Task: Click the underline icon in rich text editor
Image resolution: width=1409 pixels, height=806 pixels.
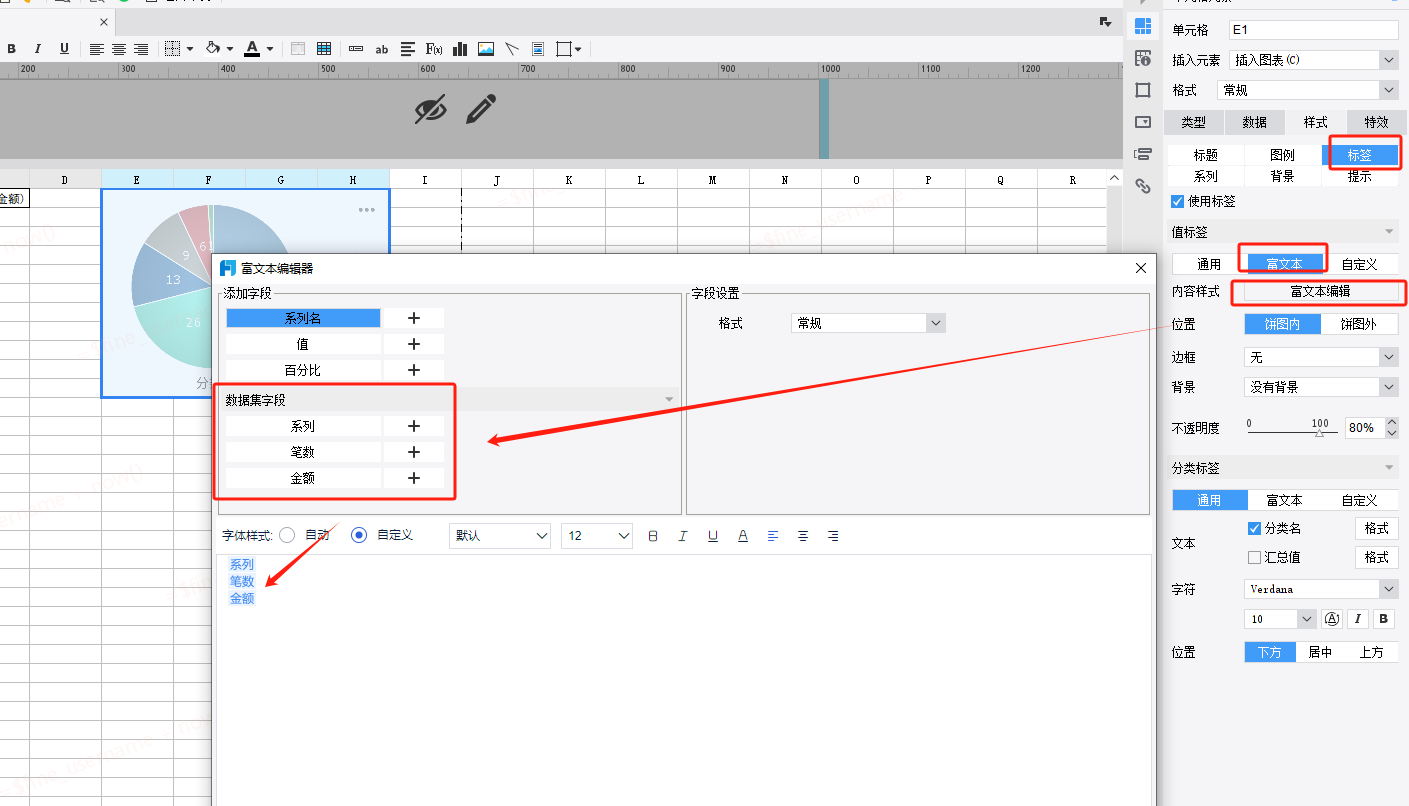Action: (713, 536)
